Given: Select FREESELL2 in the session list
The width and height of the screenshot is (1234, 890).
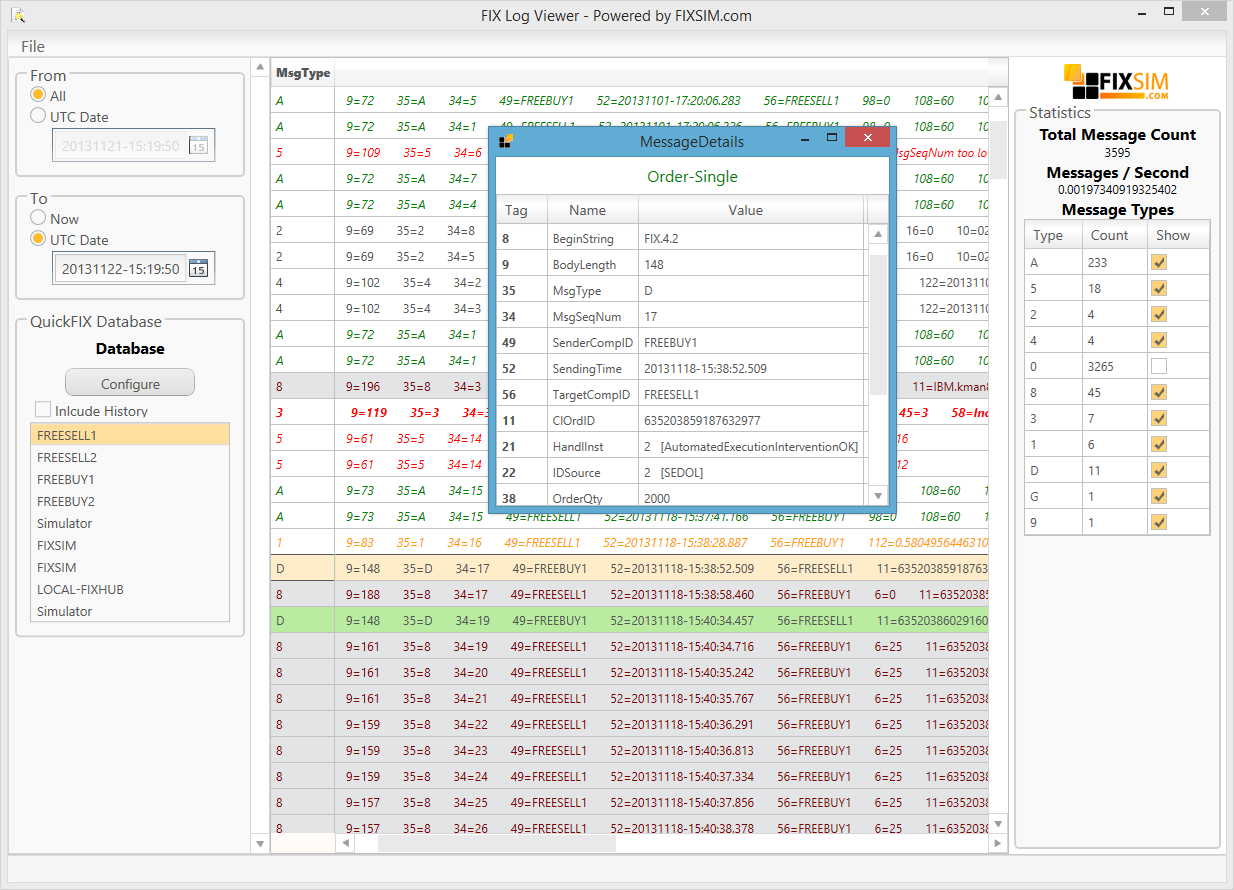Looking at the screenshot, I should tap(130, 457).
